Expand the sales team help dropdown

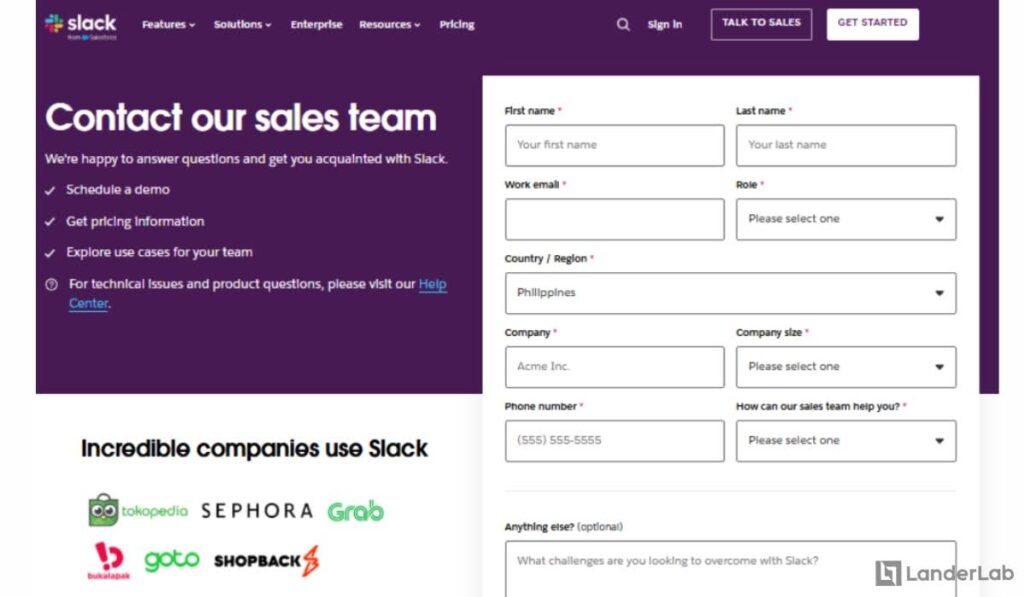point(845,440)
